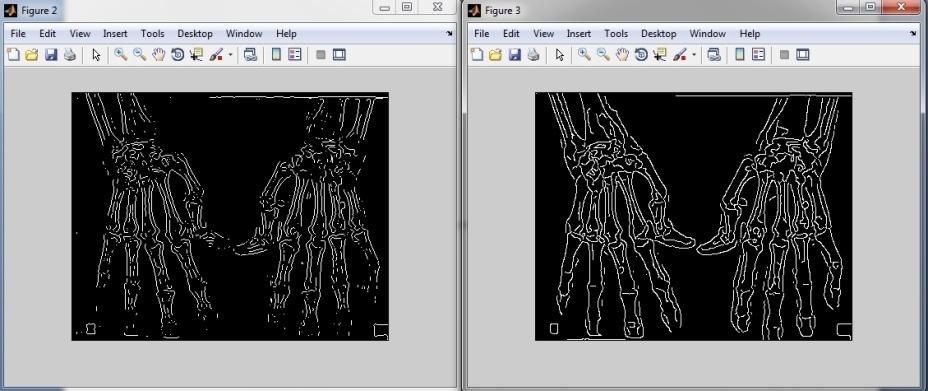928x391 pixels.
Task: Click Link Plot icon in Figure 3
Action: click(x=714, y=55)
